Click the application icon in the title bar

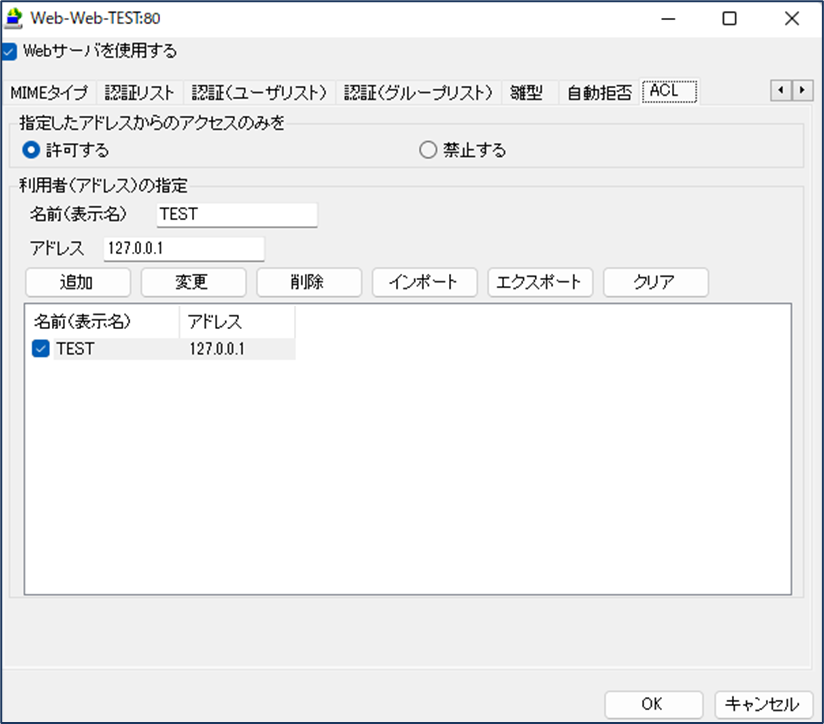[14, 18]
